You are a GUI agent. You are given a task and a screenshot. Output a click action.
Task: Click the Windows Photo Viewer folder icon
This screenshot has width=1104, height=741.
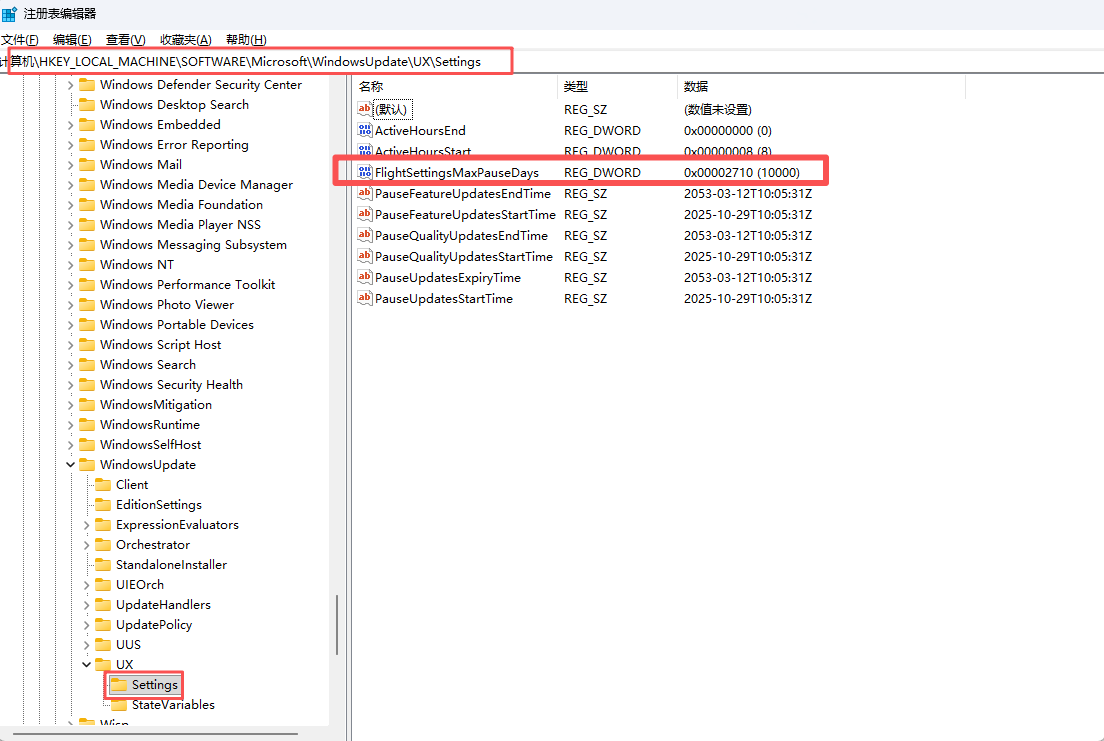pos(87,304)
